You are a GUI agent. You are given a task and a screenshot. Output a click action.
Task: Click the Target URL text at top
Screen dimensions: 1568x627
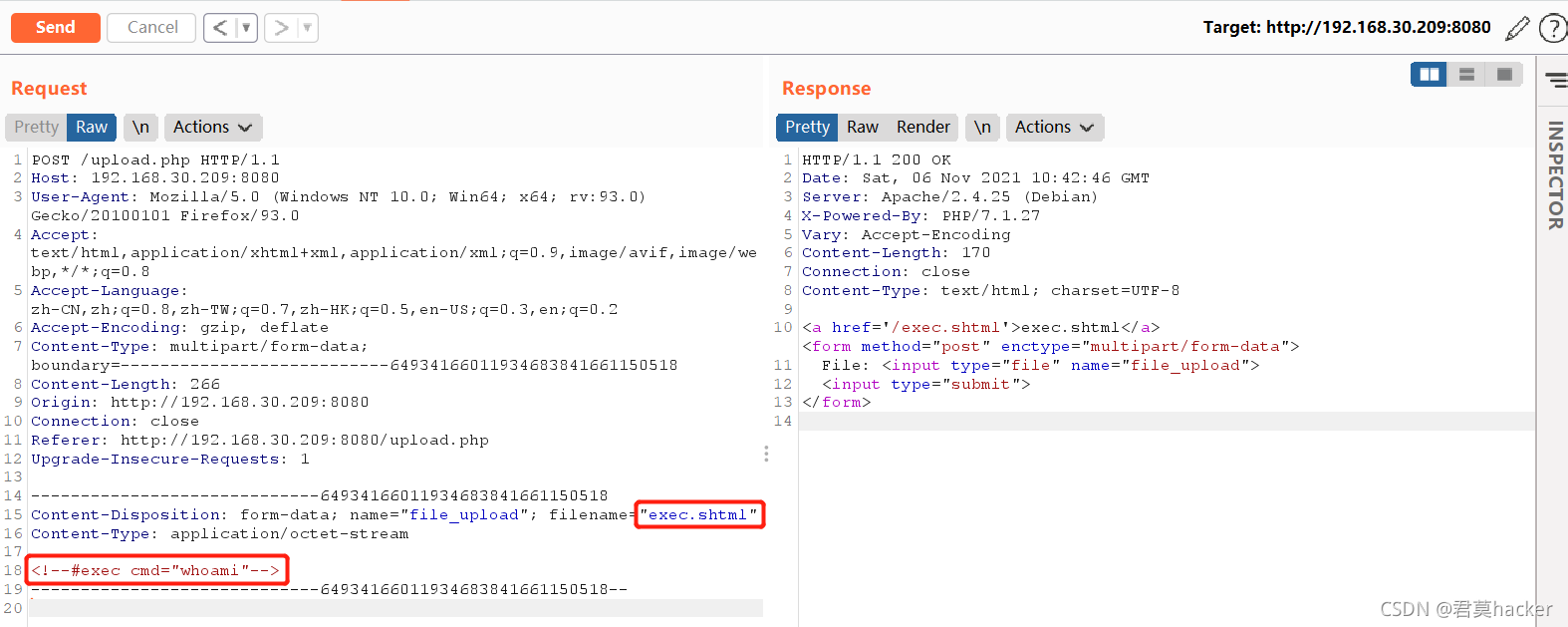click(x=1347, y=28)
